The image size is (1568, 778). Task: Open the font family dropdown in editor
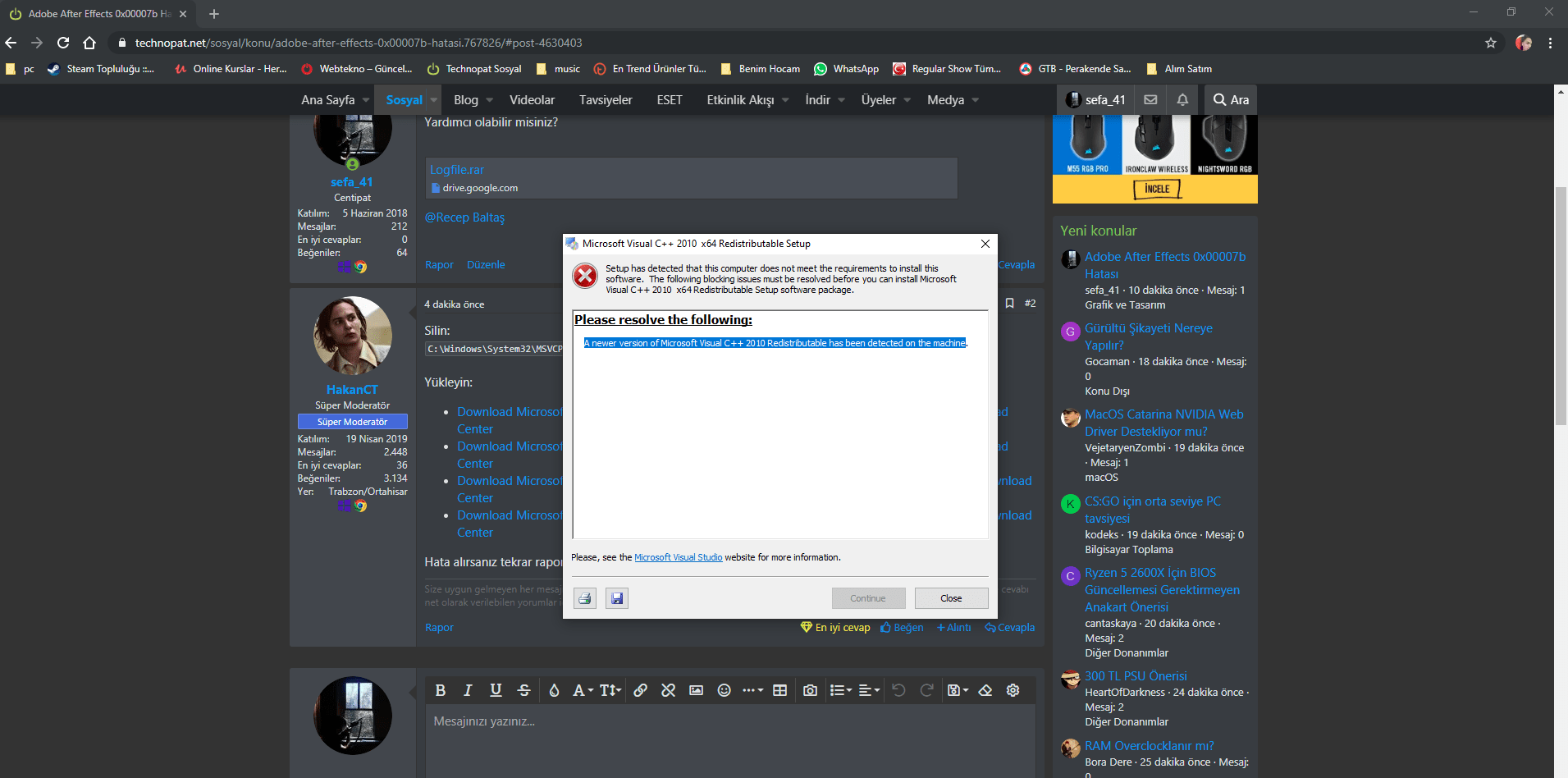click(x=583, y=690)
